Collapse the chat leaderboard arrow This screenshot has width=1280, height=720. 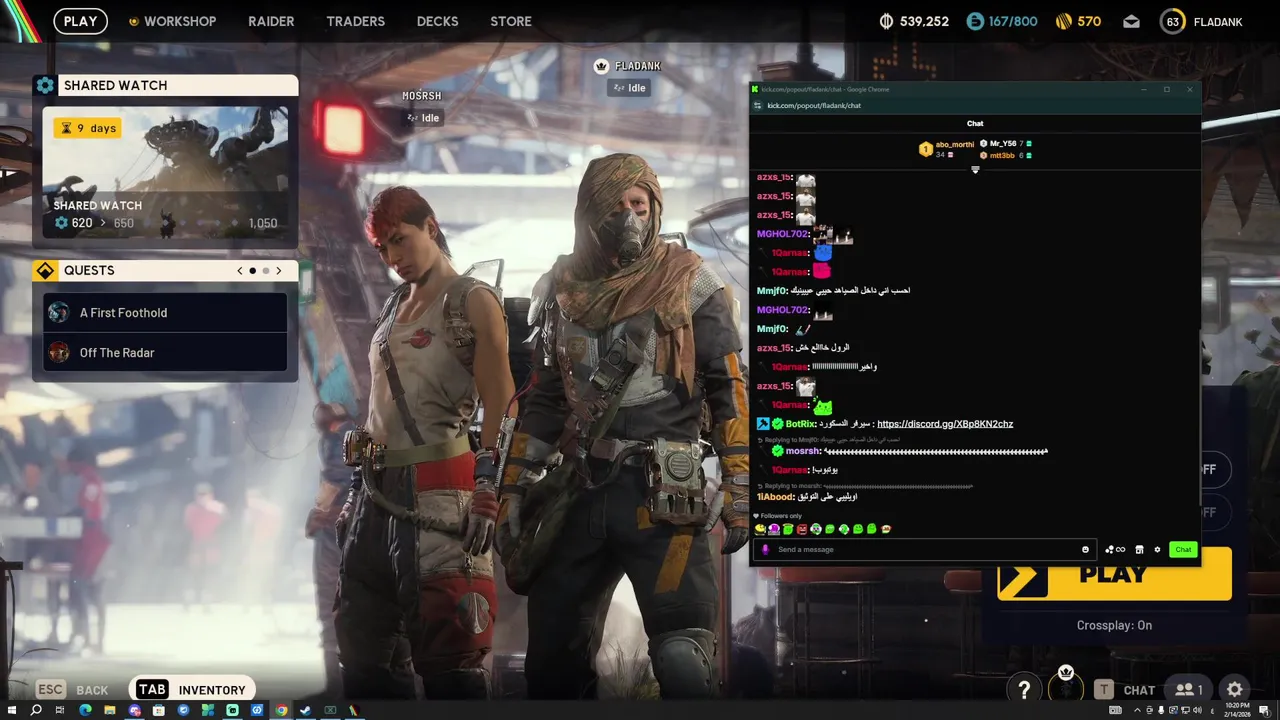[975, 170]
